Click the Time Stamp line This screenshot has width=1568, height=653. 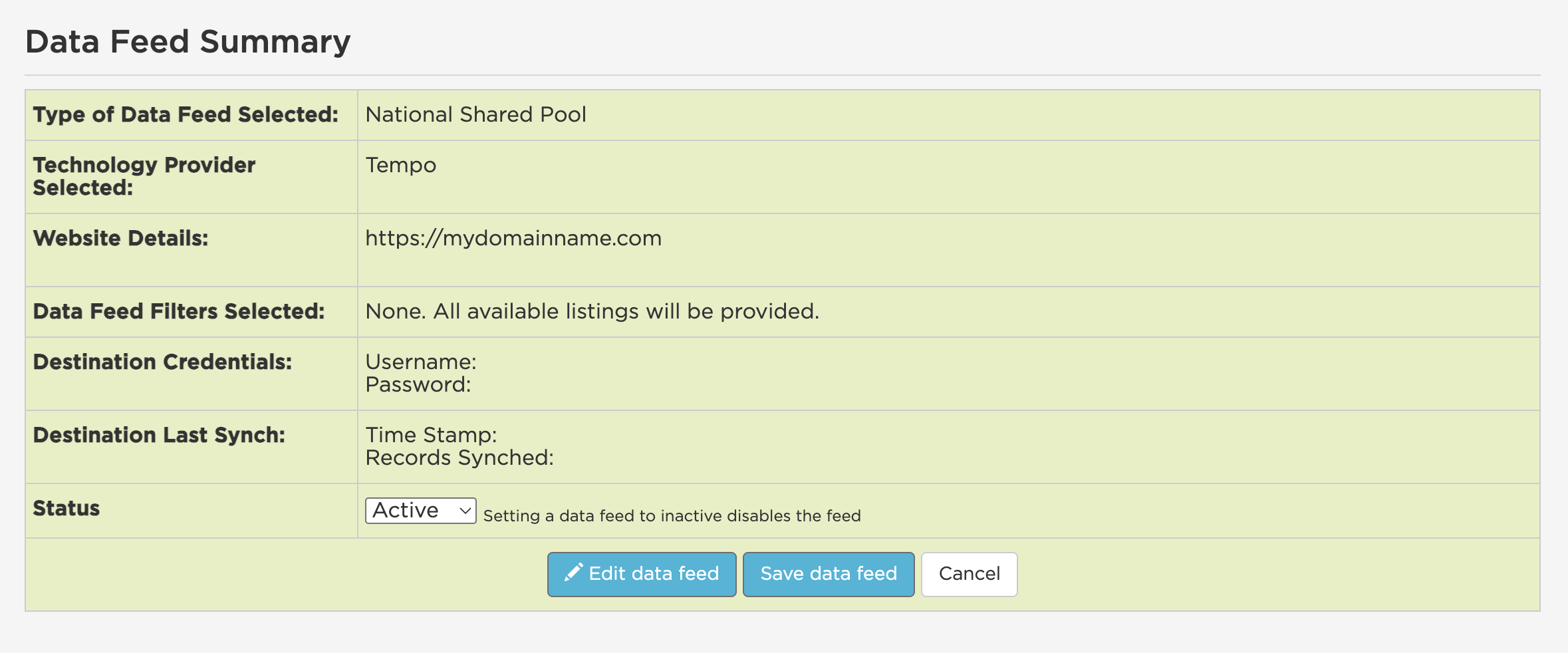431,435
